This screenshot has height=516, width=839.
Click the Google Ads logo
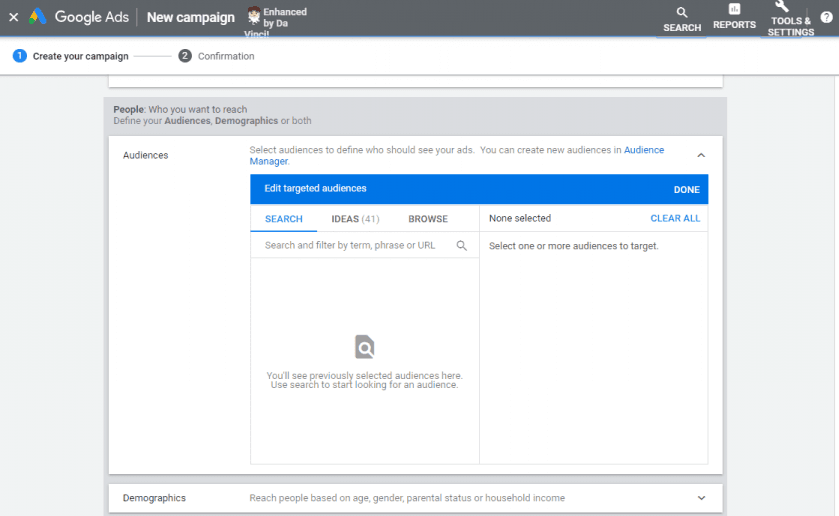pos(38,17)
